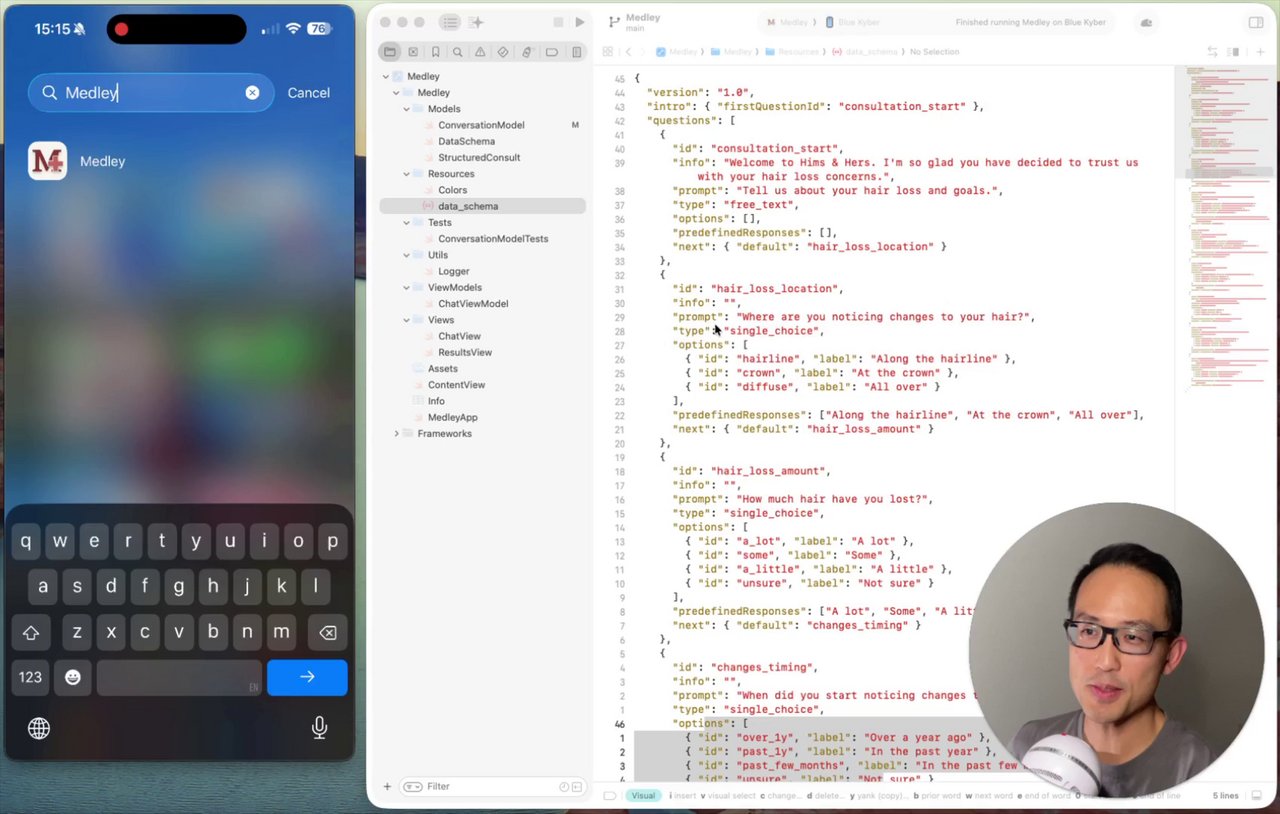The height and width of the screenshot is (814, 1280).
Task: Collapse the ViewModels group
Action: [407, 288]
